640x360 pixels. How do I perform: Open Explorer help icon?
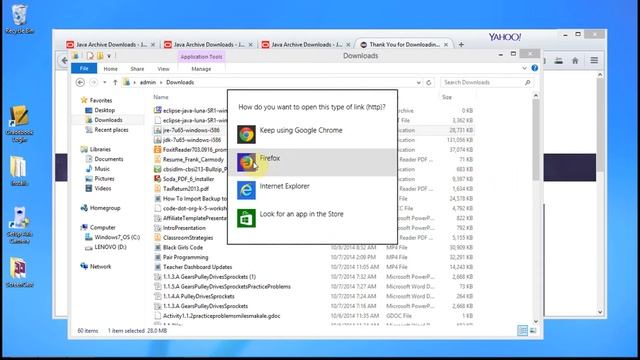[535, 68]
